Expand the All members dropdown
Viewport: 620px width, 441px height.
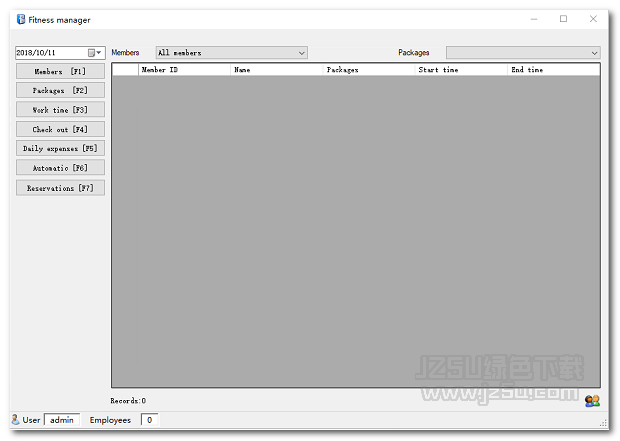pos(232,53)
